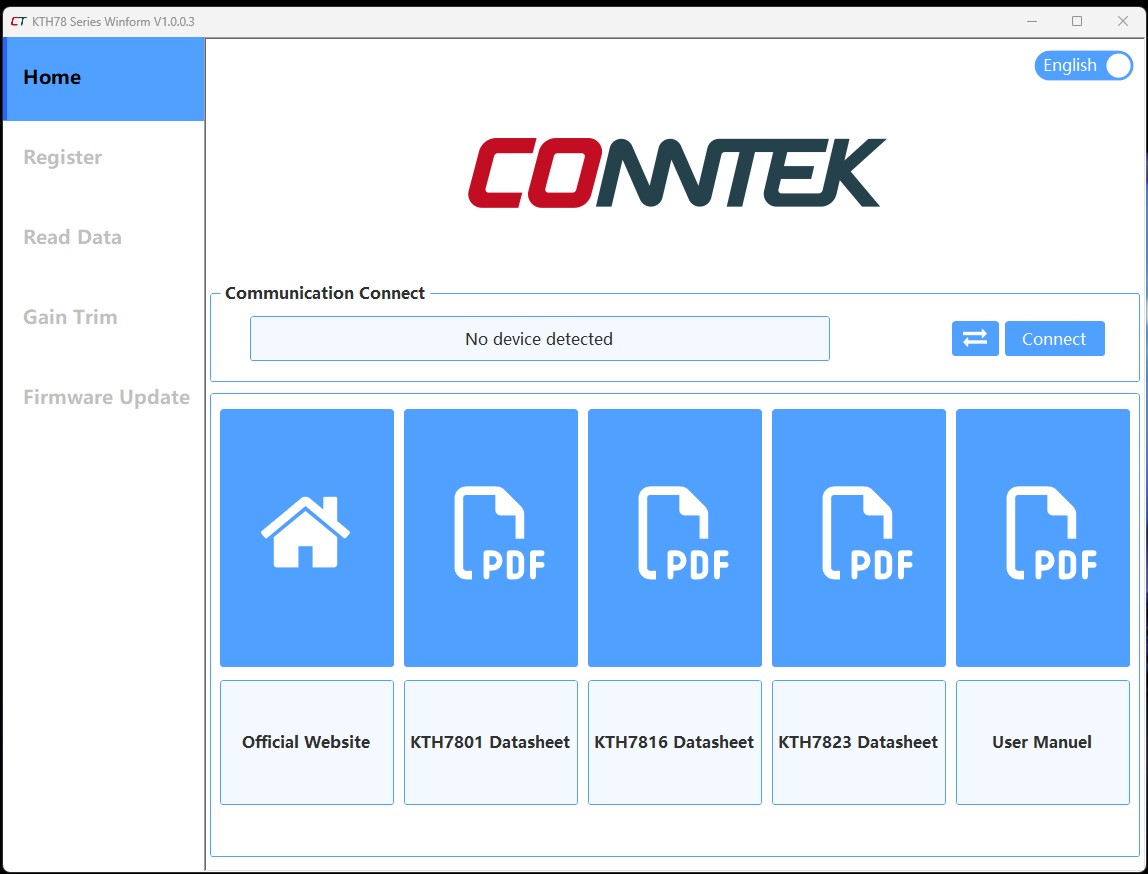The width and height of the screenshot is (1148, 874).
Task: Open the Firmware Update tab
Action: coord(106,397)
